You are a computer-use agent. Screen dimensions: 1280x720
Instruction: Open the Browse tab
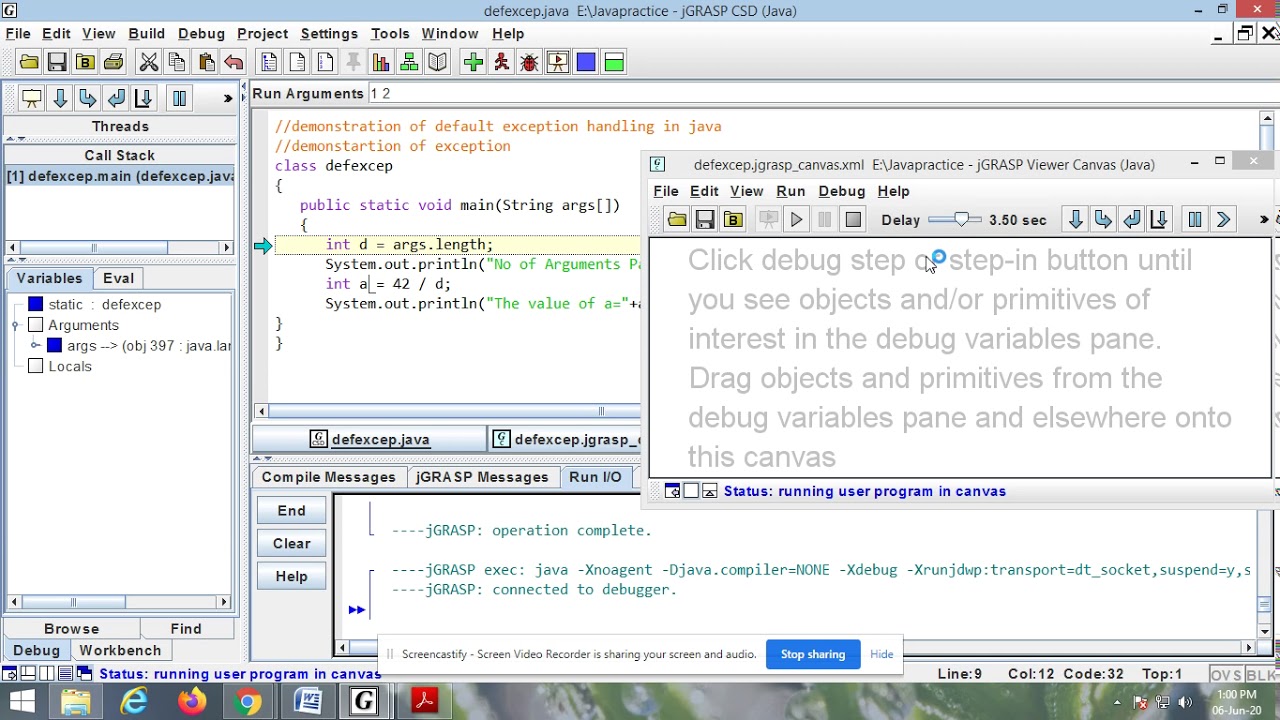[71, 629]
